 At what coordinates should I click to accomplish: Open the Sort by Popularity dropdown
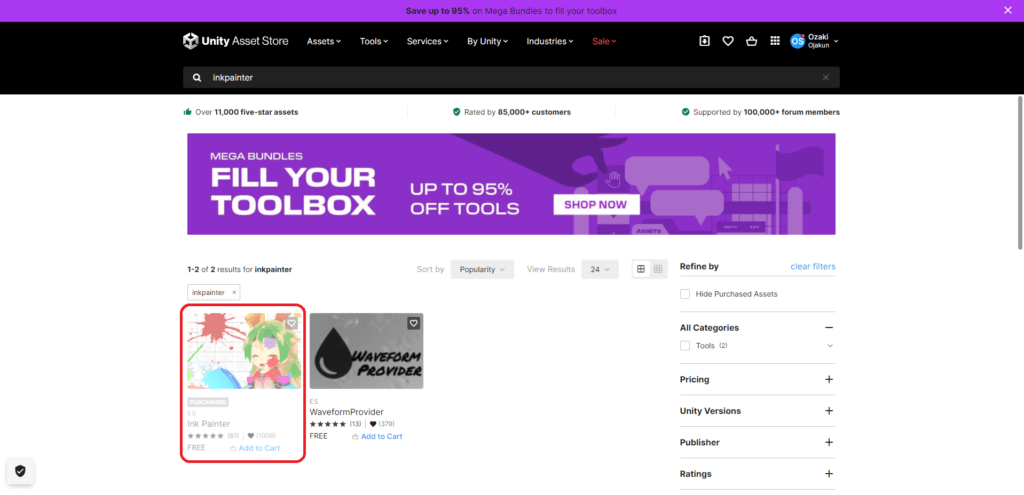(482, 269)
